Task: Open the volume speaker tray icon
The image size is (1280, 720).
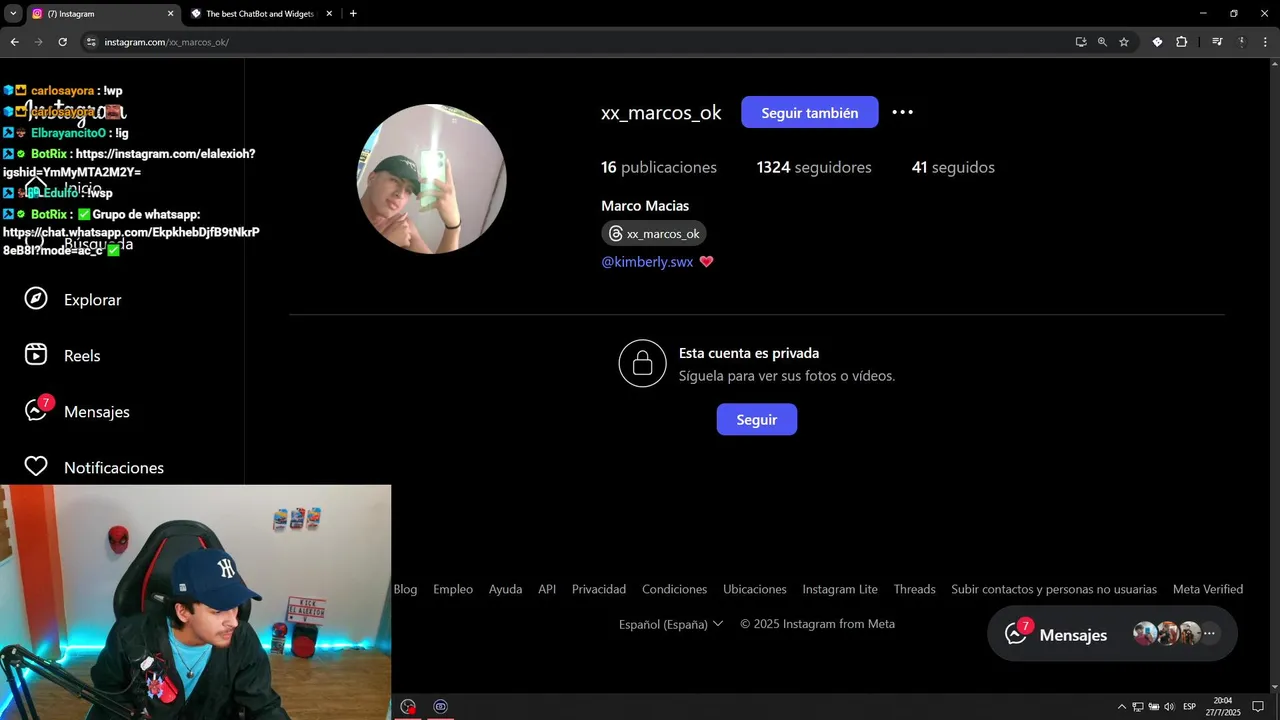Action: tap(1169, 707)
